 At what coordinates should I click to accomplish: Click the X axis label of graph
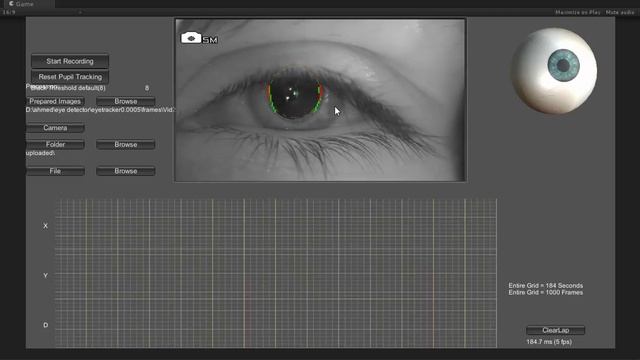point(45,226)
